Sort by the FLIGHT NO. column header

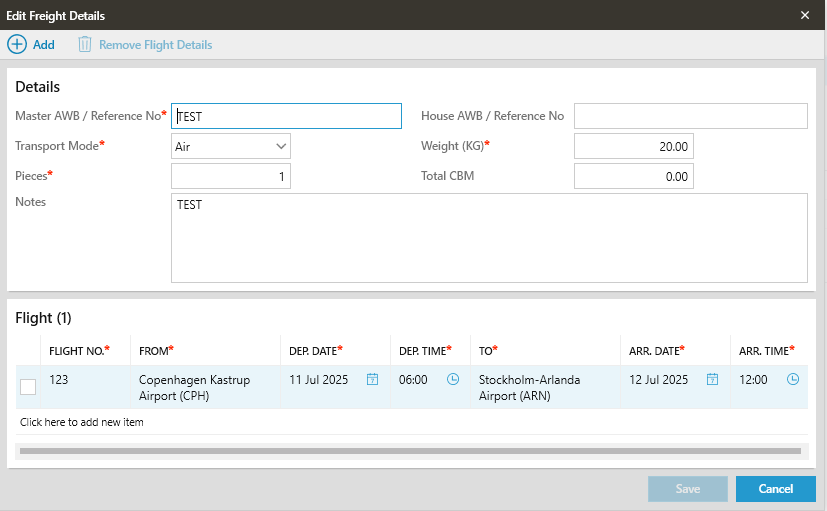coord(78,350)
